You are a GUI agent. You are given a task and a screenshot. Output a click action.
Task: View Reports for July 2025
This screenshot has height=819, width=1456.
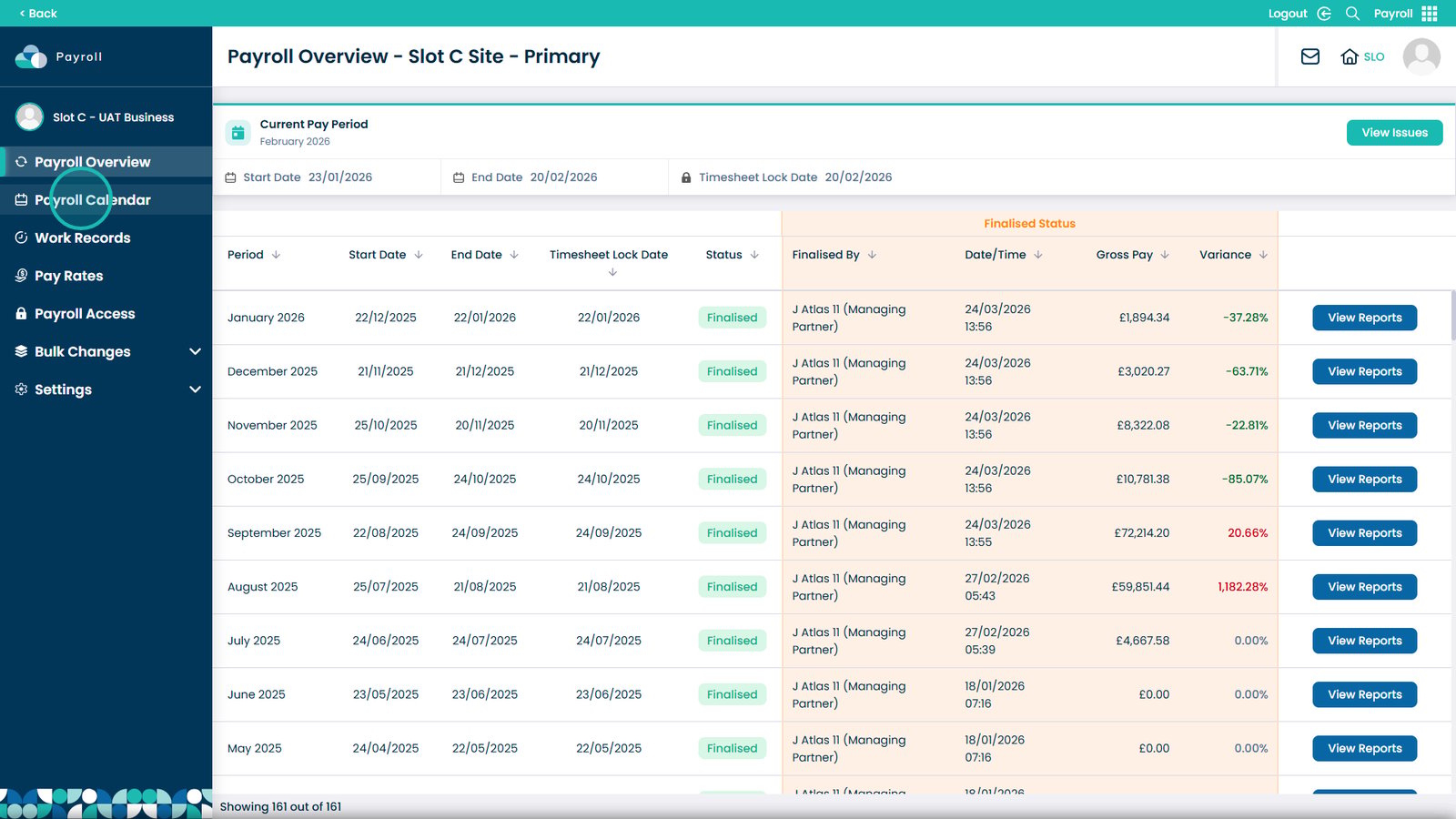[x=1364, y=641]
